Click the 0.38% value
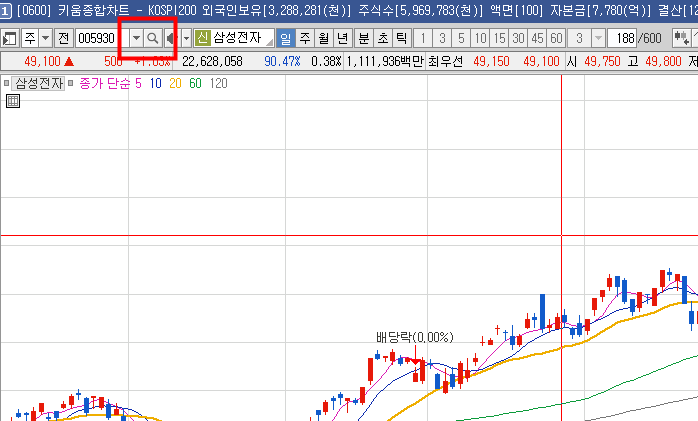 (326, 61)
